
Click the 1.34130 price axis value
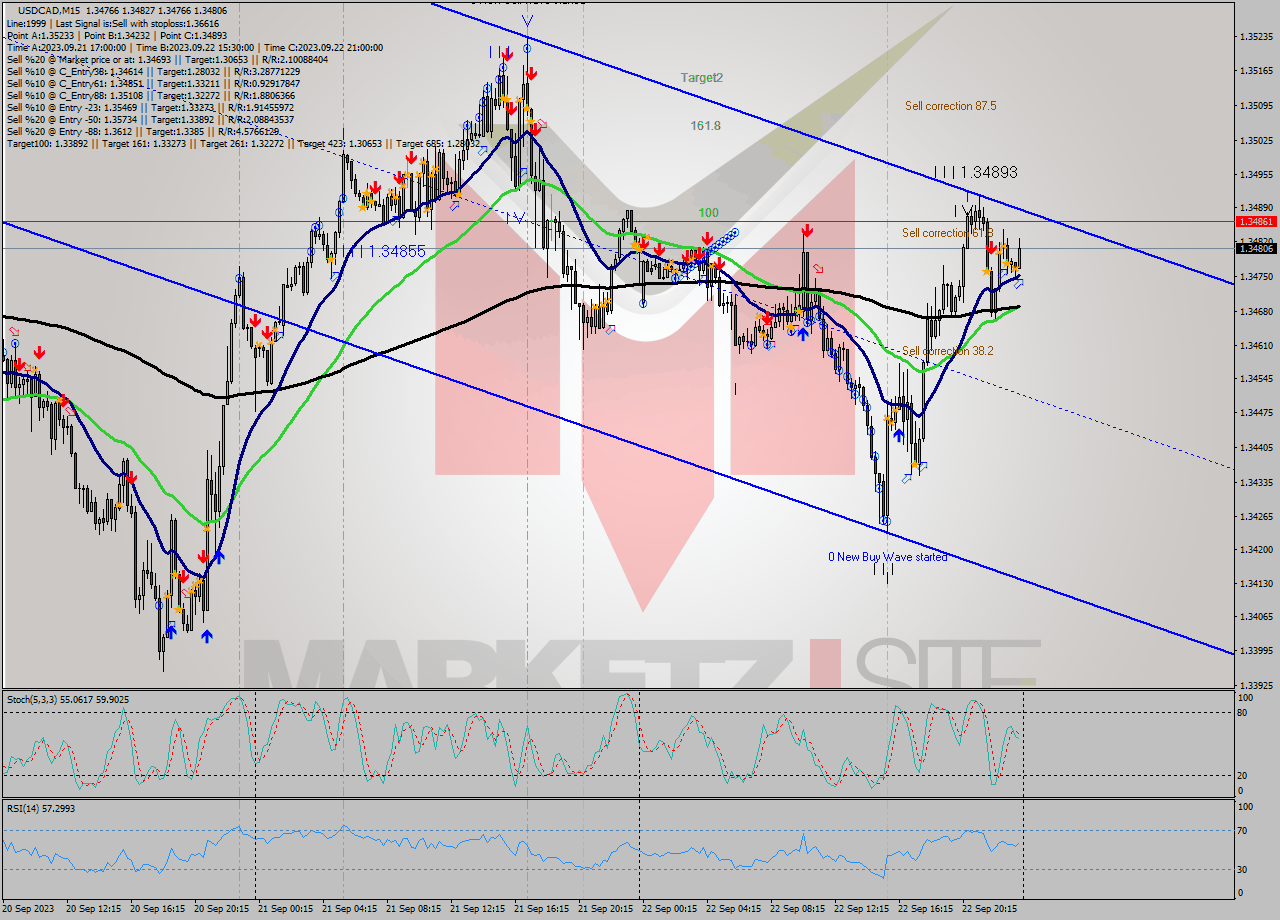click(x=1256, y=584)
